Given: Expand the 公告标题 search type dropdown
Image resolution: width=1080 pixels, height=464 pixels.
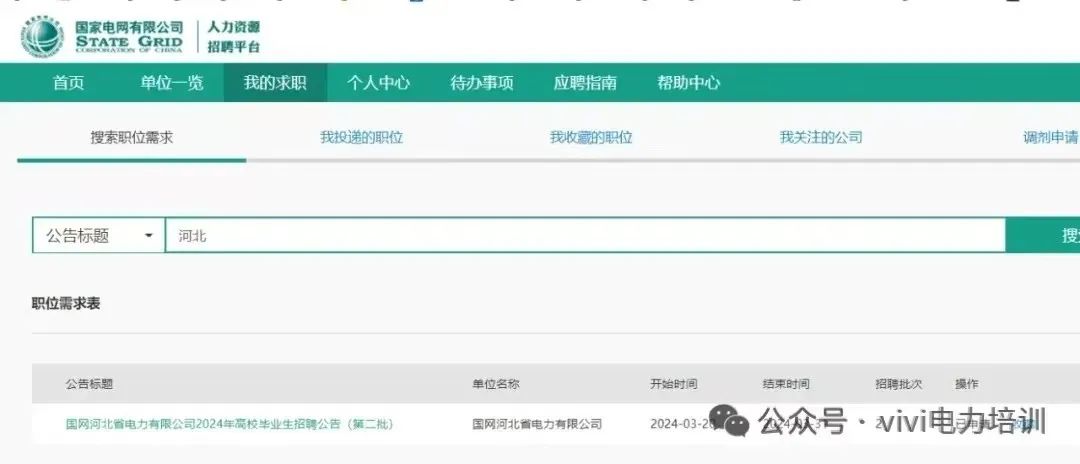Looking at the screenshot, I should [x=98, y=235].
